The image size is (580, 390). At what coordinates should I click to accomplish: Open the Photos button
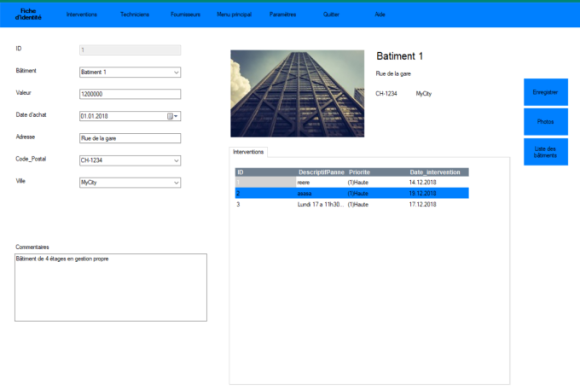pyautogui.click(x=546, y=122)
